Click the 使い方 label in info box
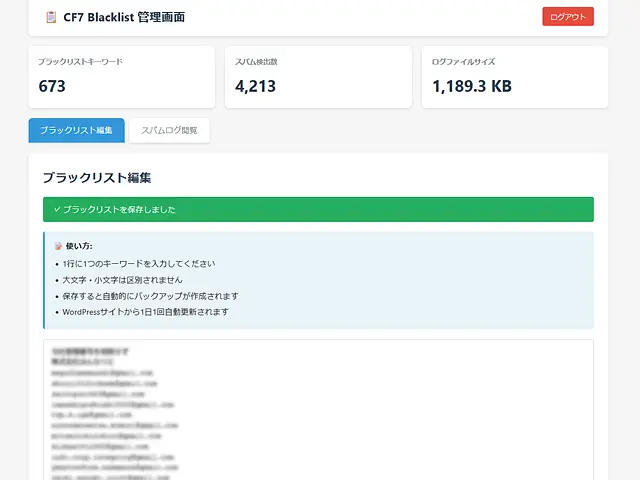 79,246
